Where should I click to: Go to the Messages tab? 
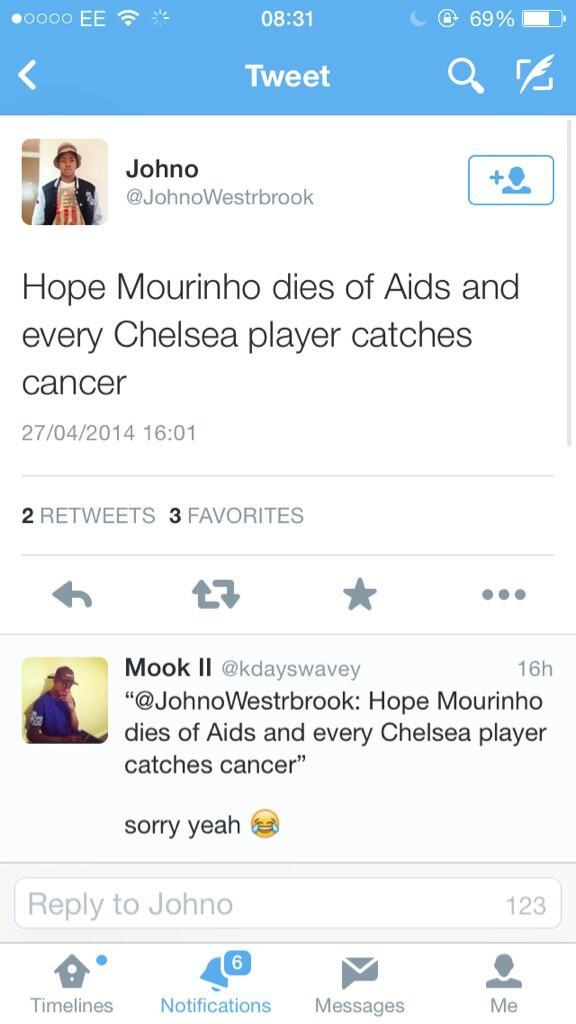(x=360, y=985)
